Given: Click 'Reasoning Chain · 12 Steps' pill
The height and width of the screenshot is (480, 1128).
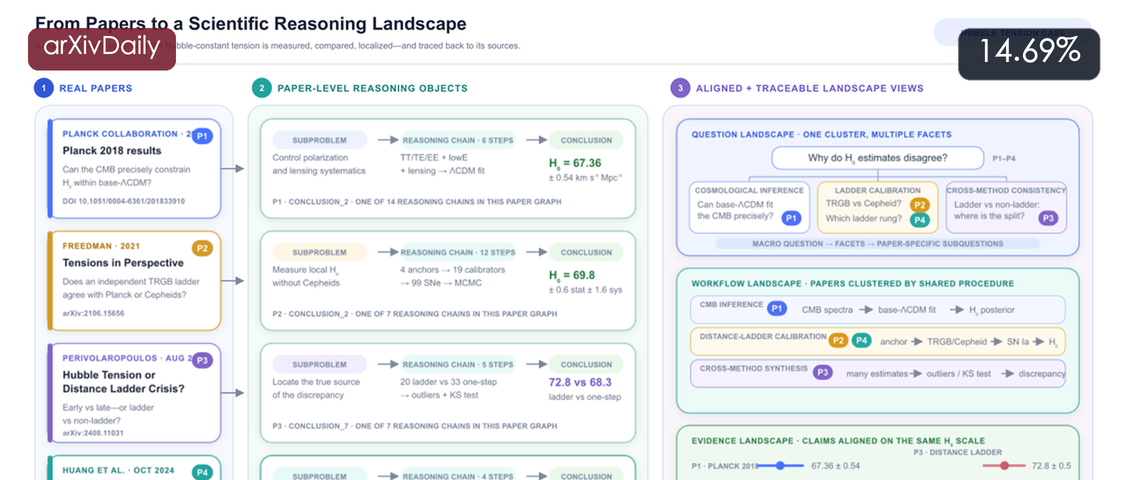Looking at the screenshot, I should pos(458,253).
